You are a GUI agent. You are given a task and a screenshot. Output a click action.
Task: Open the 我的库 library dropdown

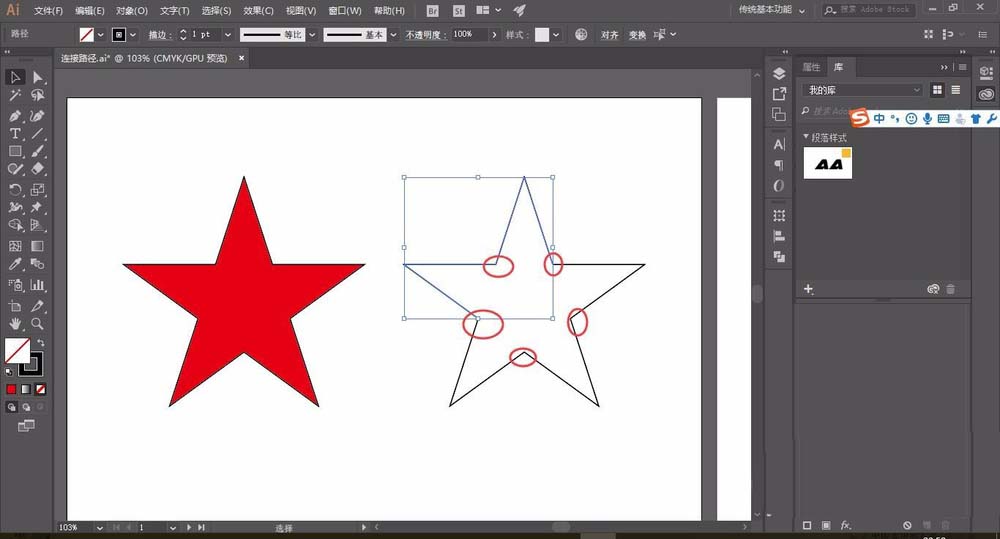click(x=862, y=90)
